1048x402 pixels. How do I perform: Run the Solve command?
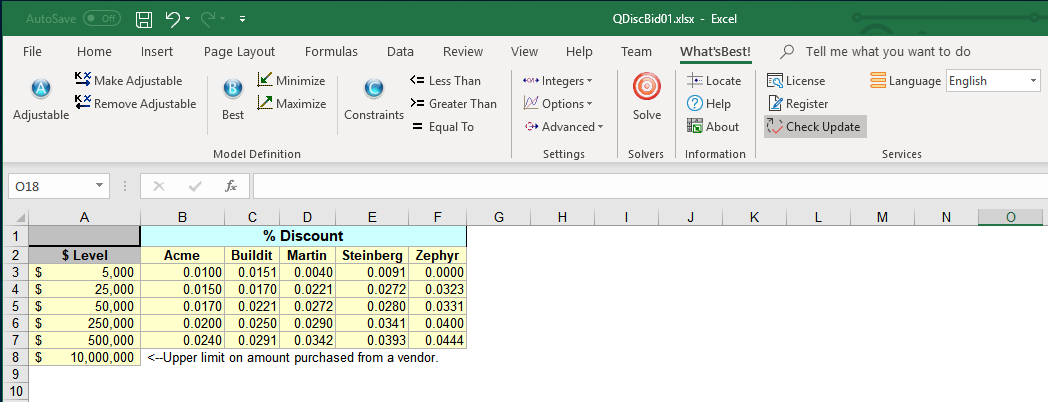pyautogui.click(x=646, y=98)
